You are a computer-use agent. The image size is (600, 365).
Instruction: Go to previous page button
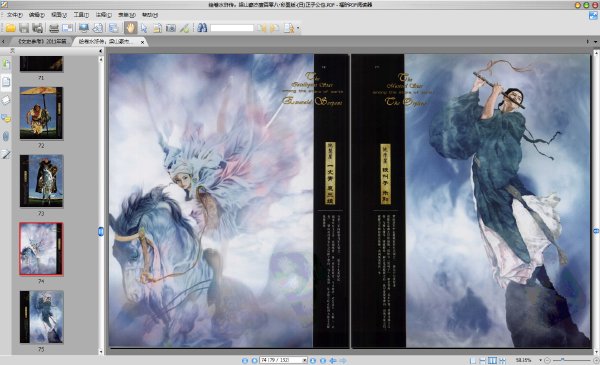[x=254, y=360]
